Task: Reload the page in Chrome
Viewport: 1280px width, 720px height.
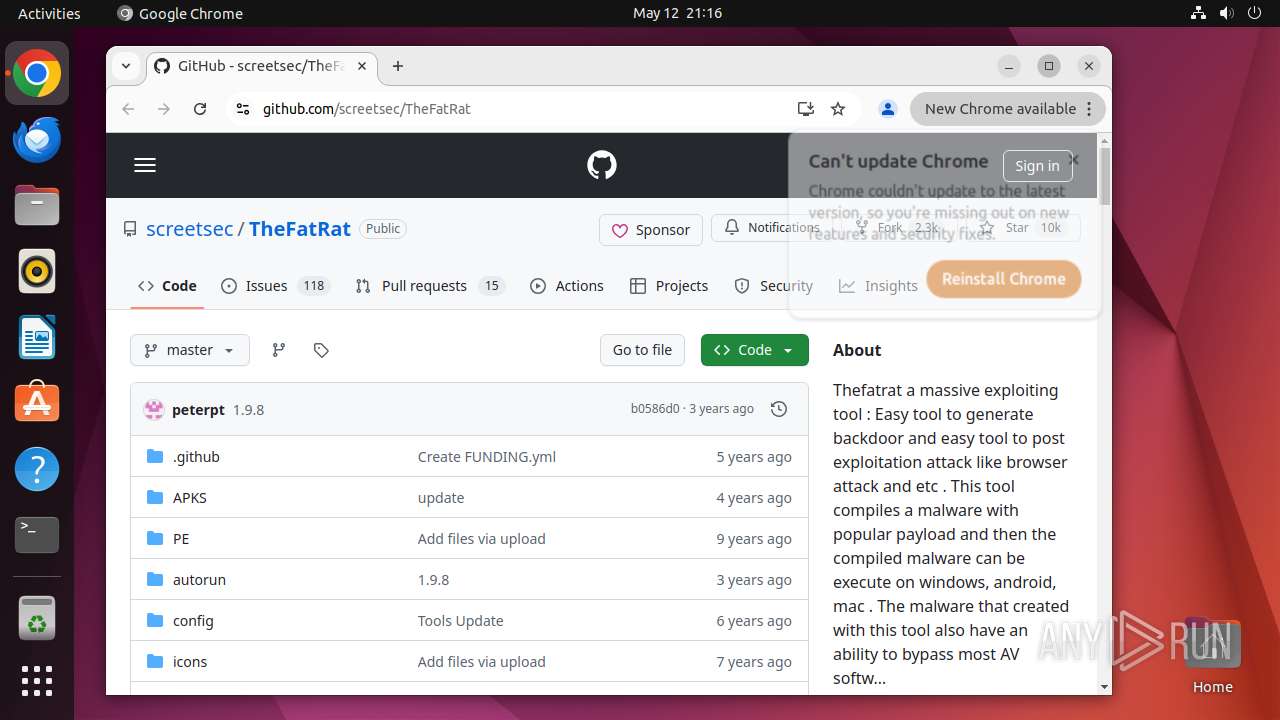Action: click(x=200, y=109)
